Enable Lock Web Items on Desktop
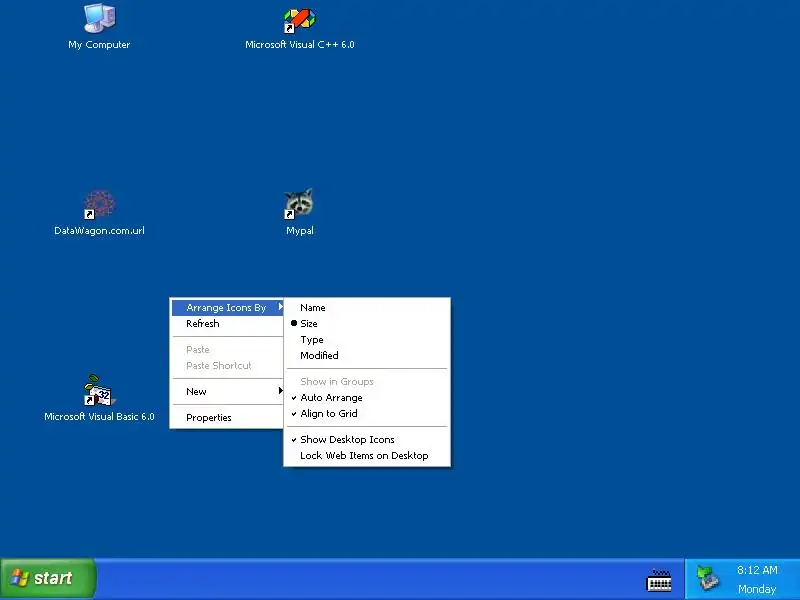The width and height of the screenshot is (800, 600). coord(367,456)
